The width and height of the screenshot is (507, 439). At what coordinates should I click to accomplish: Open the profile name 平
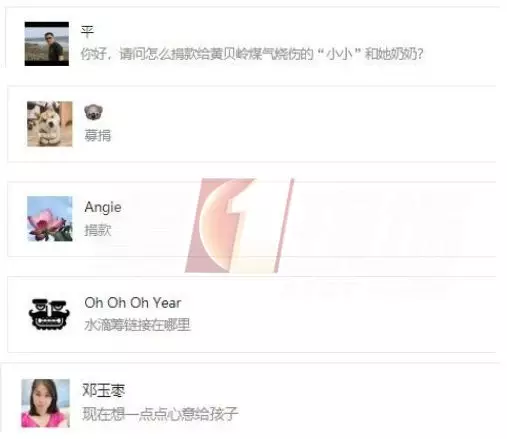[87, 31]
